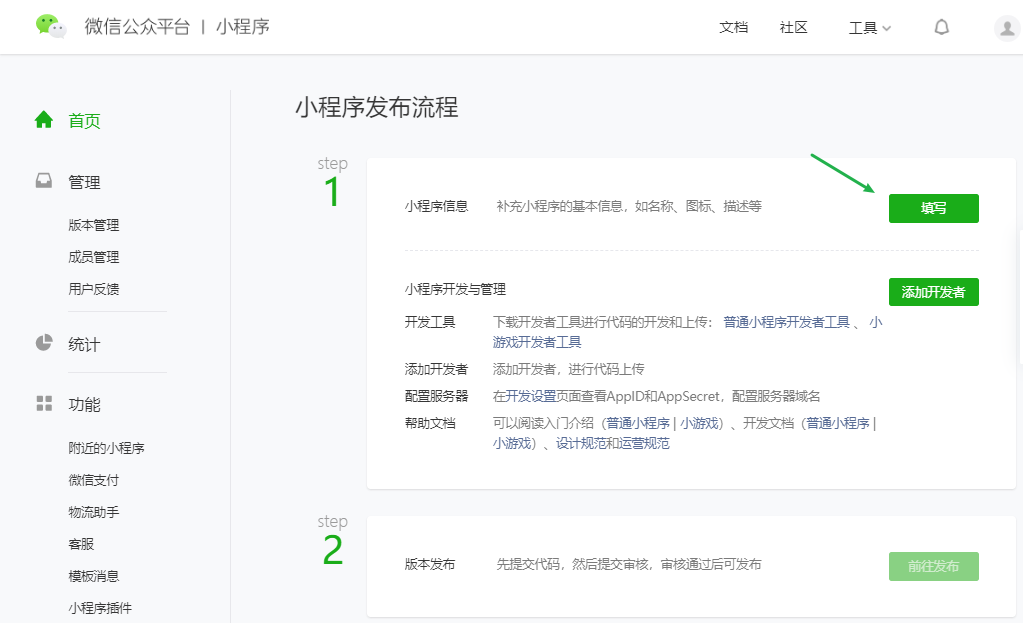Open 小游戏 link after 入门介绍
The width and height of the screenshot is (1023, 623).
pyautogui.click(x=699, y=423)
